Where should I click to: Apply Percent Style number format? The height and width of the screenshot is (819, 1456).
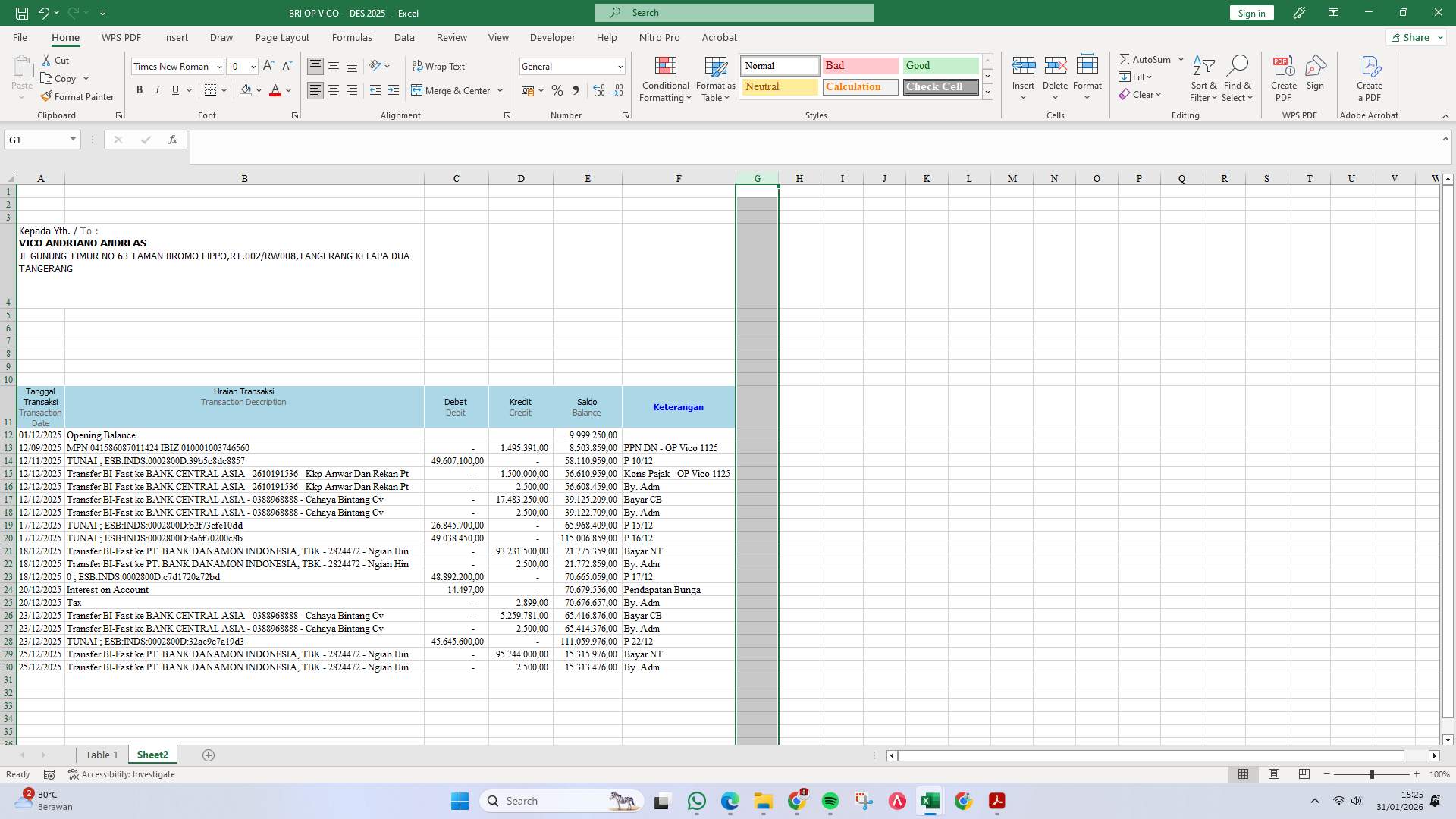click(x=557, y=90)
